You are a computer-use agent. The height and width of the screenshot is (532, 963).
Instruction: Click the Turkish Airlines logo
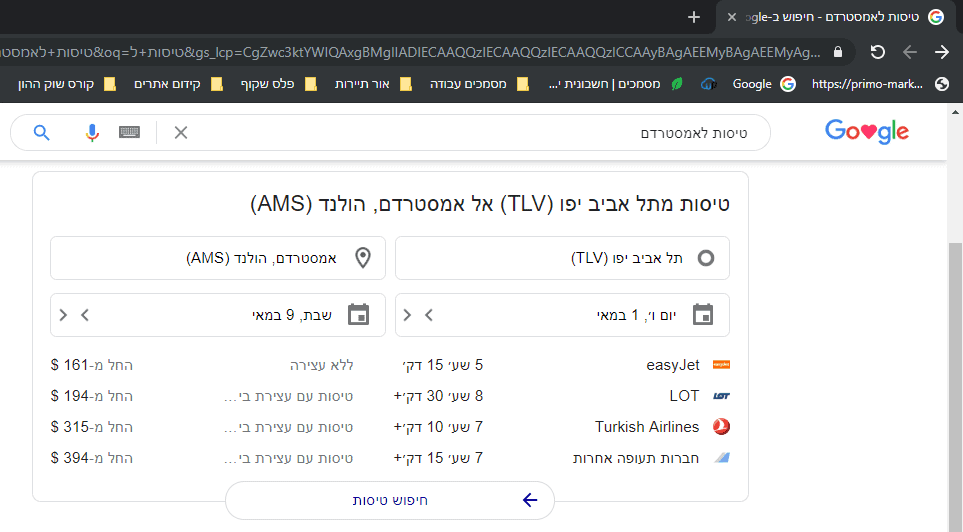(x=721, y=426)
